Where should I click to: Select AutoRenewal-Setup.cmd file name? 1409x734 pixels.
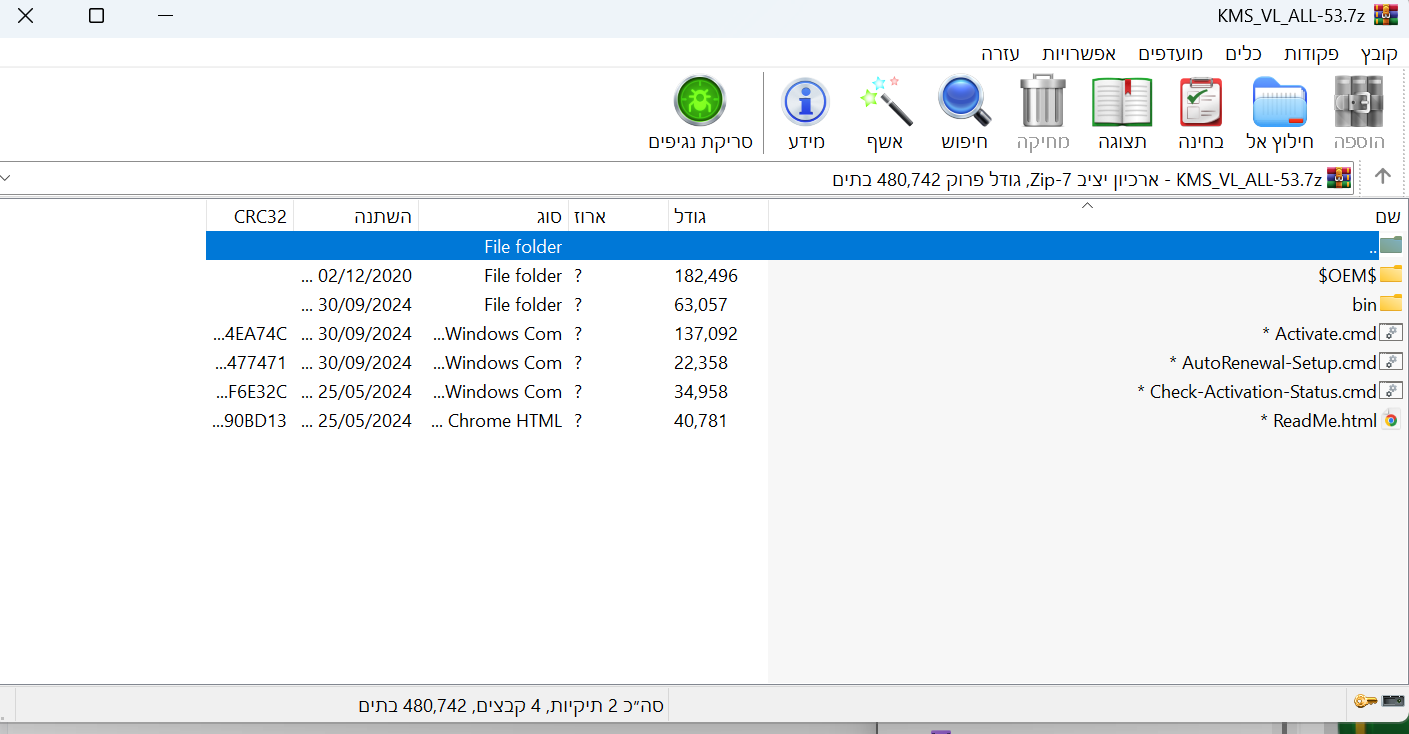pyautogui.click(x=1273, y=363)
